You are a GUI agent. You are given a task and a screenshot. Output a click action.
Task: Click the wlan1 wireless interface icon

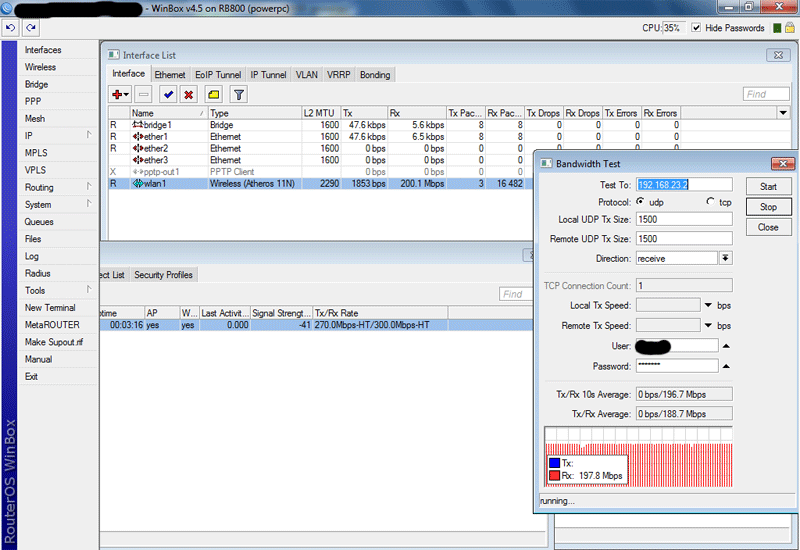pos(138,183)
